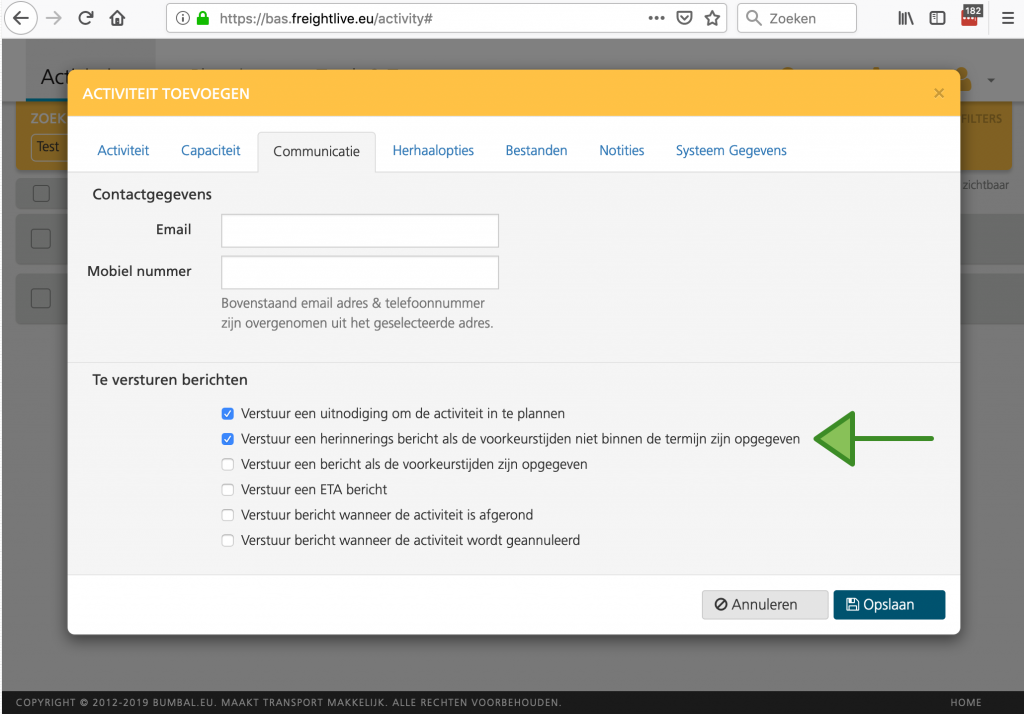Click the Email input field
The width and height of the screenshot is (1024, 714).
click(x=359, y=231)
